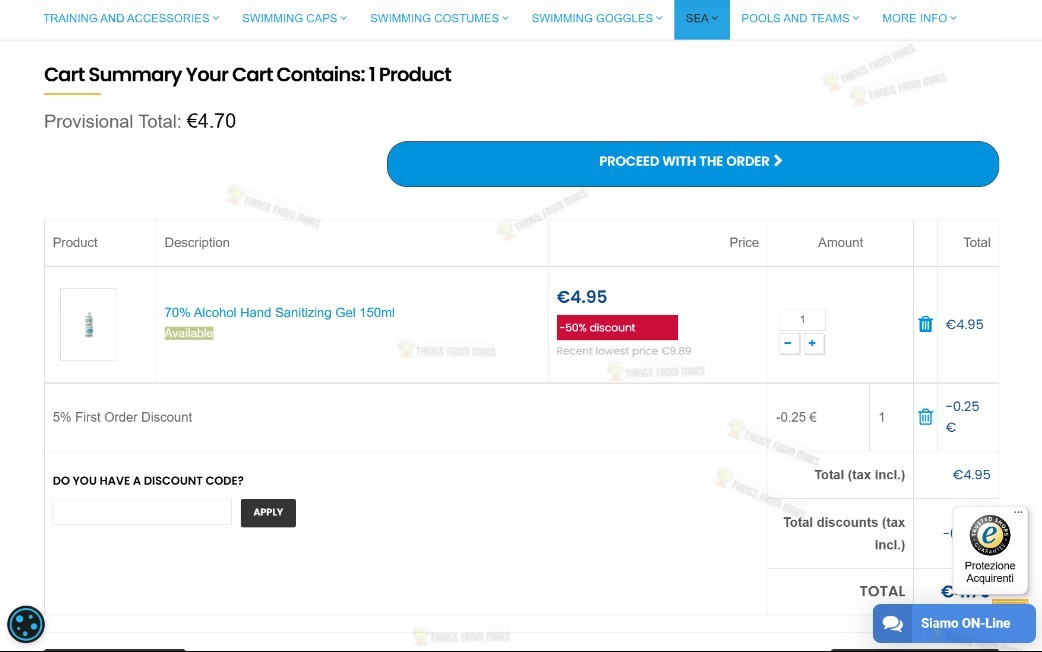Screen dimensions: 1042x652
Task: Focus the quantity input field
Action: click(x=802, y=320)
